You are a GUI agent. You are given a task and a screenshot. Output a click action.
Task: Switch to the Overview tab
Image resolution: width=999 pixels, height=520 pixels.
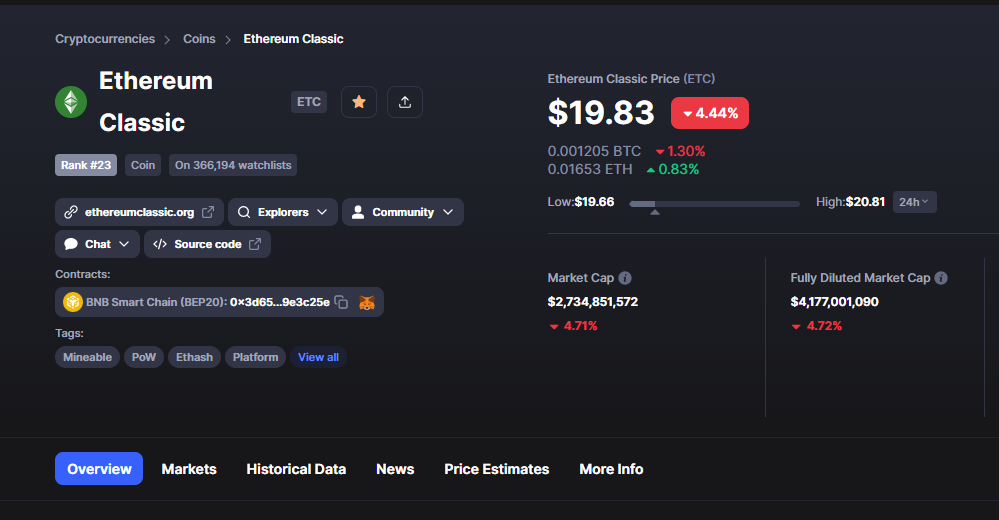(99, 469)
